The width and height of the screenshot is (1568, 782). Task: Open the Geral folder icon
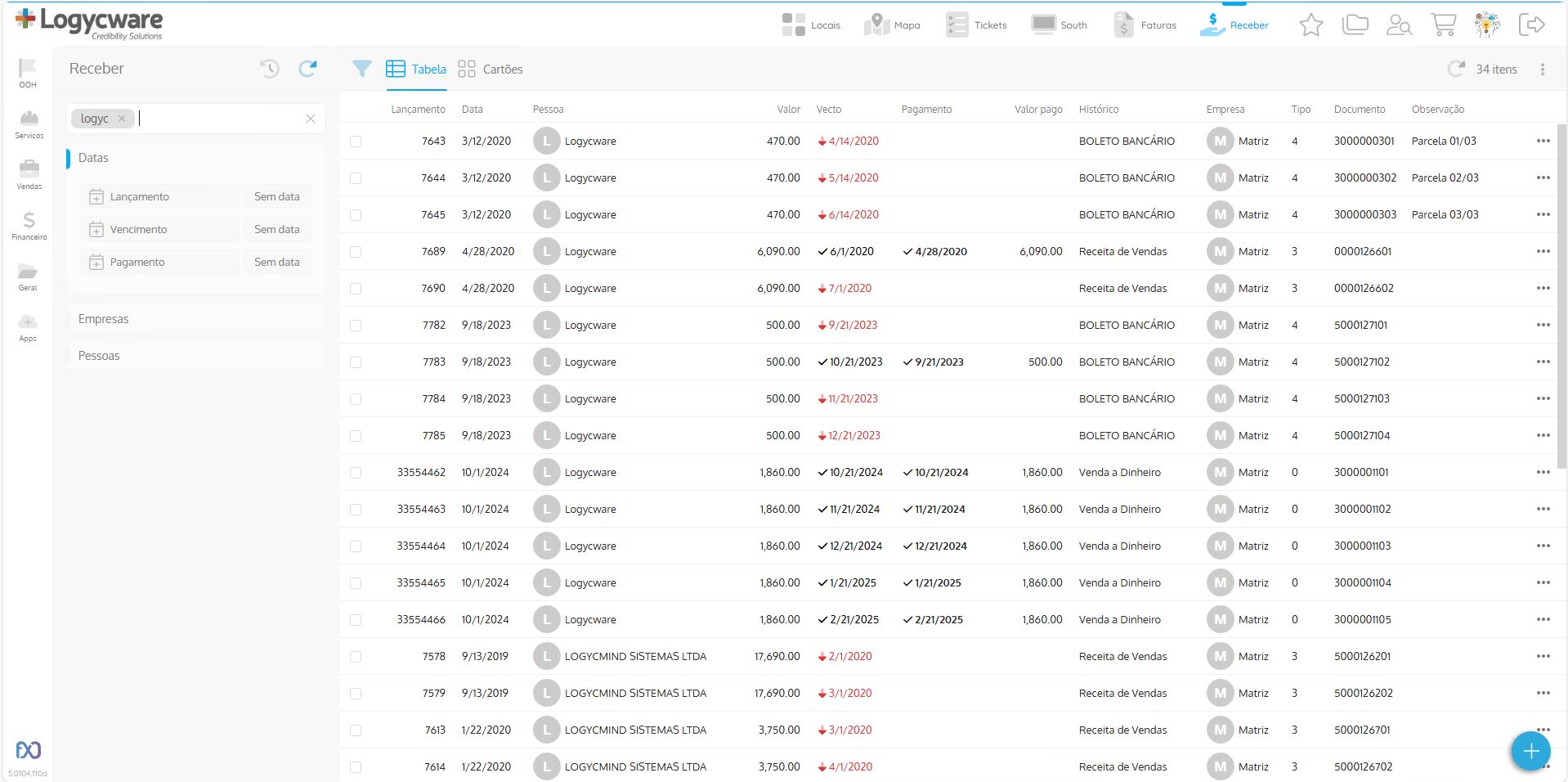tap(28, 276)
